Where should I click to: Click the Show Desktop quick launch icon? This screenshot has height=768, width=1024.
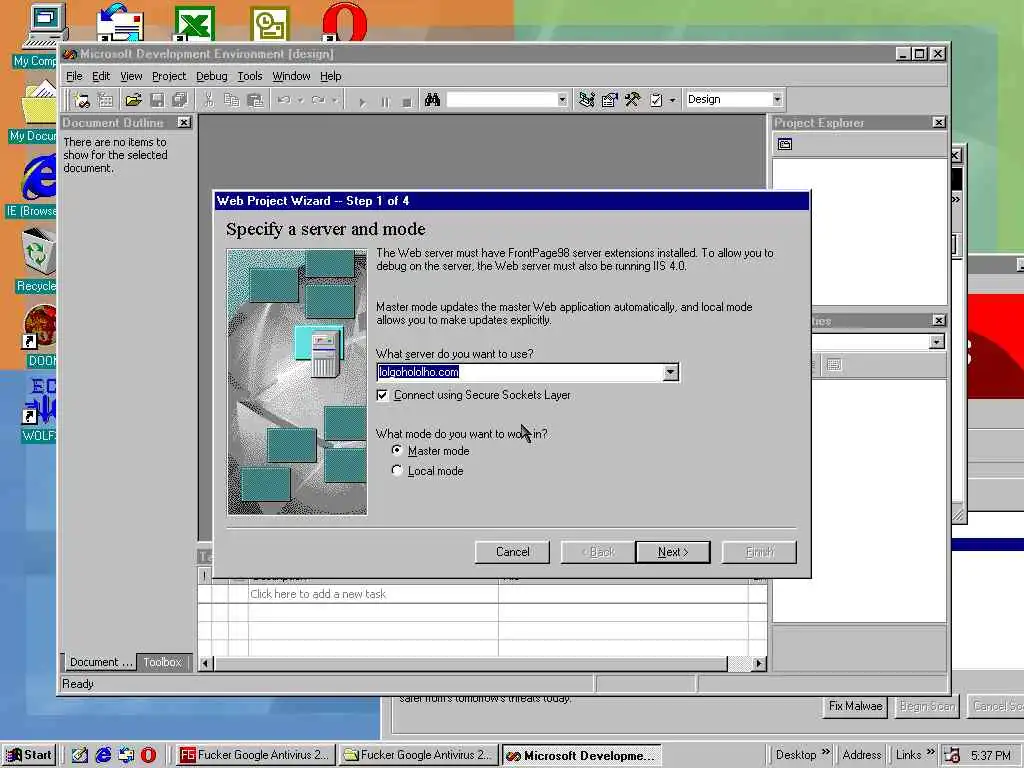(x=80, y=755)
